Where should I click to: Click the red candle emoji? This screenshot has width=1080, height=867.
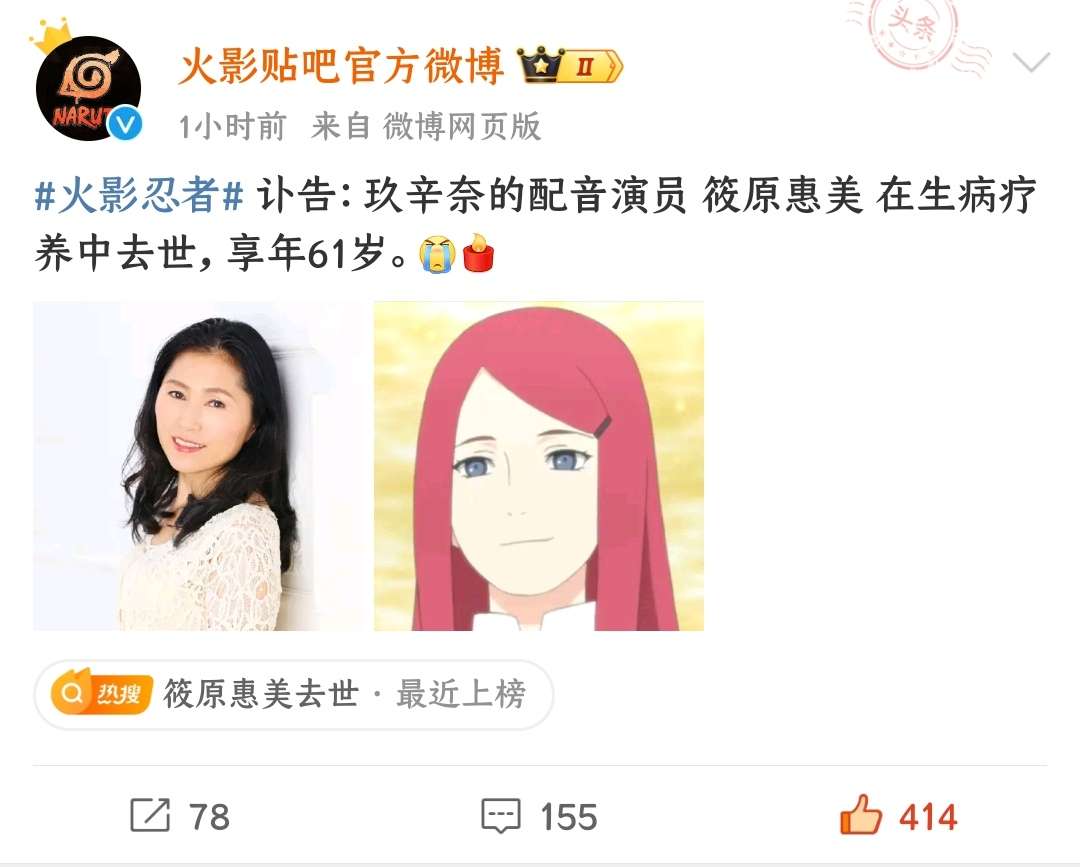[479, 253]
